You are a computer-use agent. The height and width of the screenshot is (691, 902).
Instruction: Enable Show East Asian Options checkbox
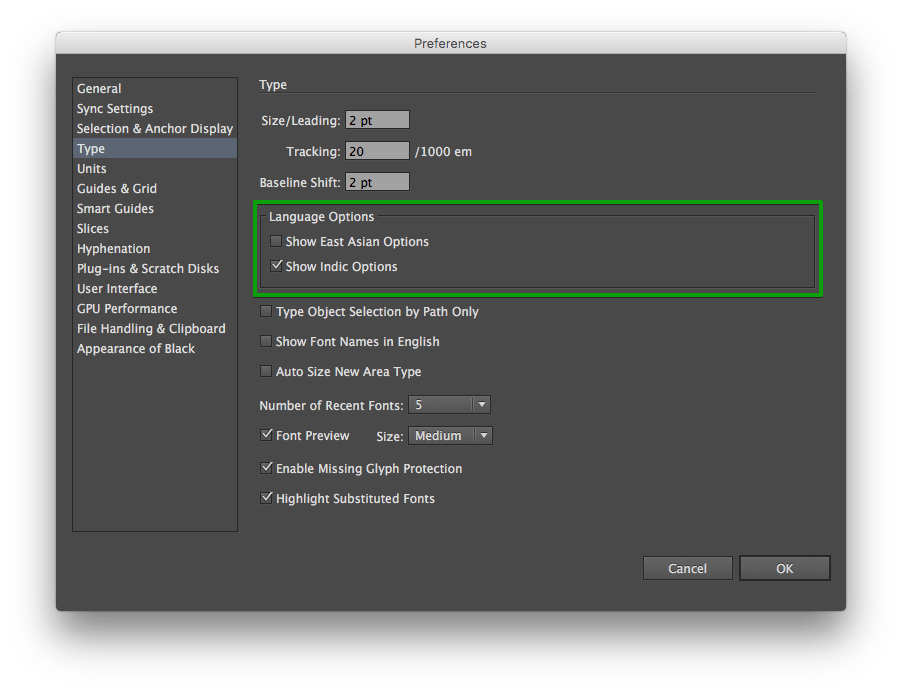276,241
